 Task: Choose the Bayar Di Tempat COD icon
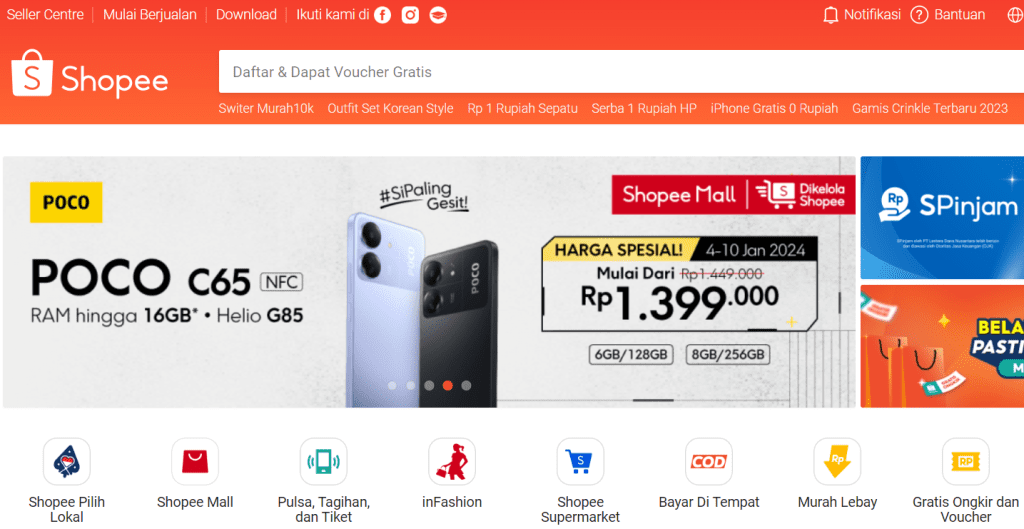(709, 462)
